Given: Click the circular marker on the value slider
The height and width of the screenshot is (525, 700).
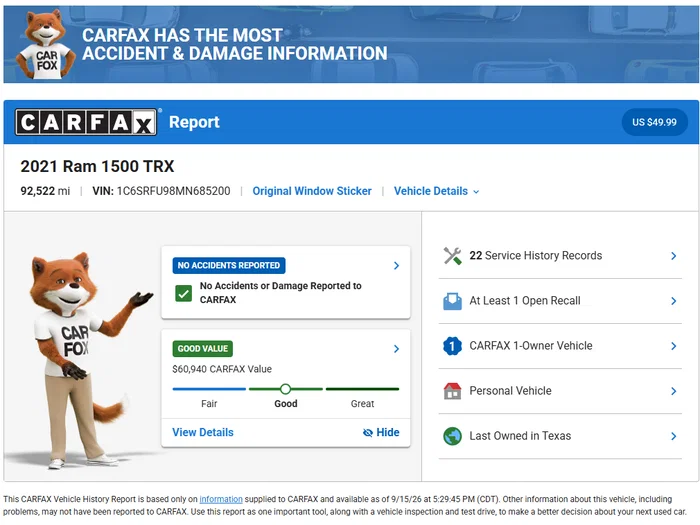Looking at the screenshot, I should 286,389.
